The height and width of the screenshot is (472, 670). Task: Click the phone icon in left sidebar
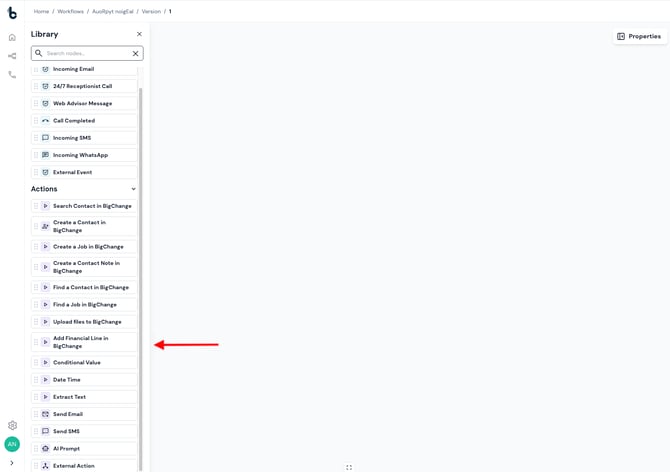12,75
